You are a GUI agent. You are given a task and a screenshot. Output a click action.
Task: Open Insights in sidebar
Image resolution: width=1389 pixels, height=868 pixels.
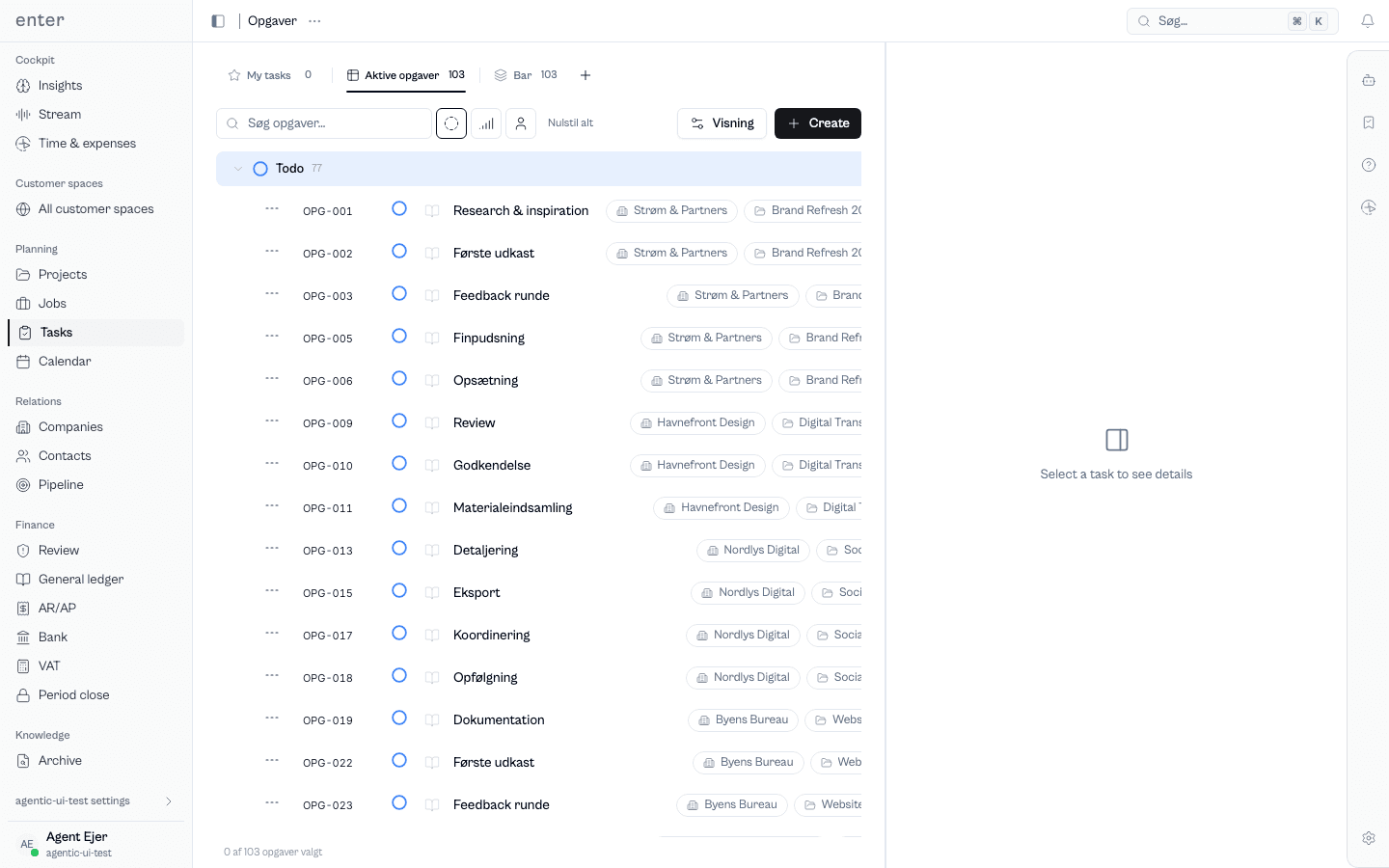[x=95, y=86]
